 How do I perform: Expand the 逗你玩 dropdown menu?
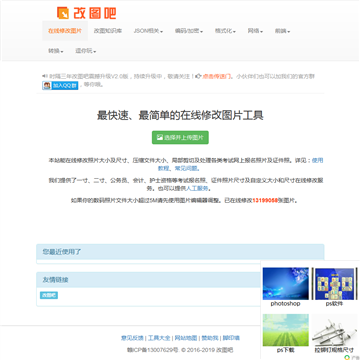86,51
